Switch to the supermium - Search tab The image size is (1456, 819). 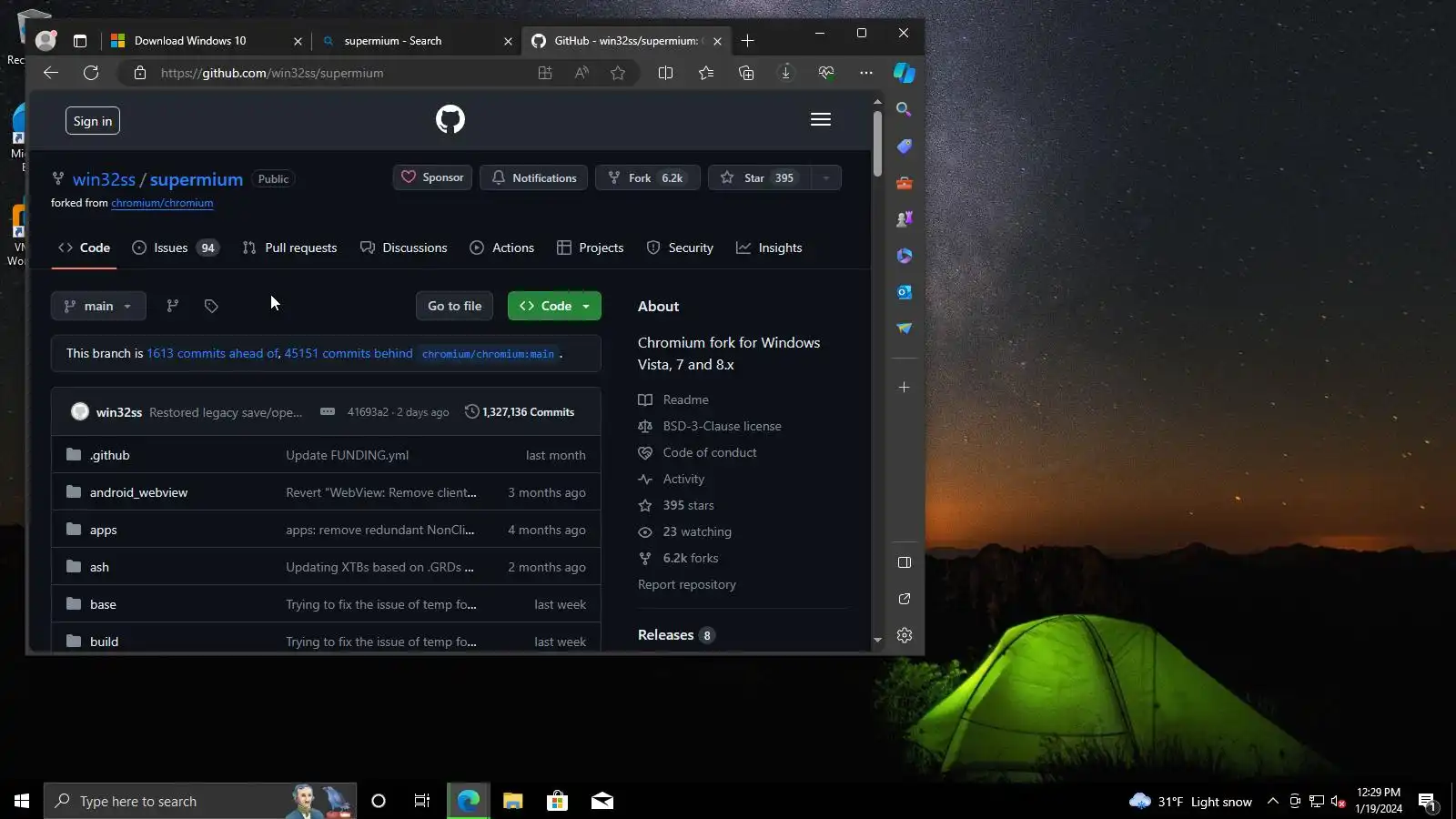coord(416,41)
